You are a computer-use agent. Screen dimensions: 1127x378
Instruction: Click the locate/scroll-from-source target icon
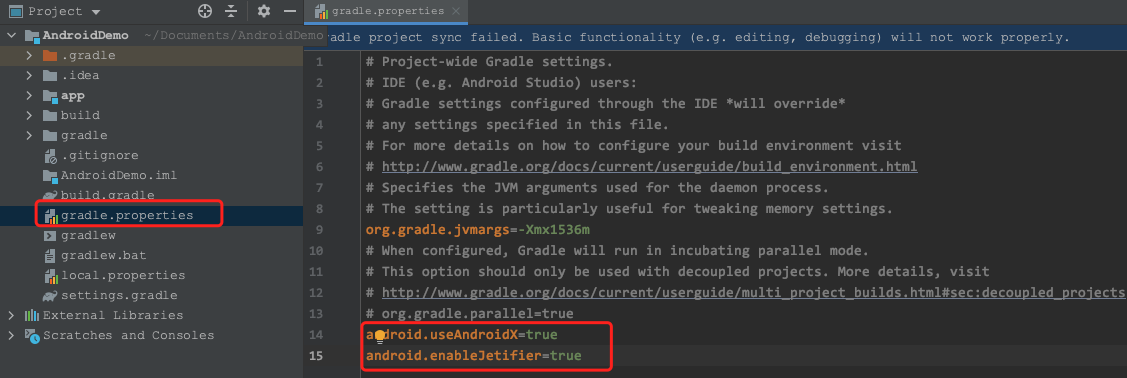(x=205, y=11)
